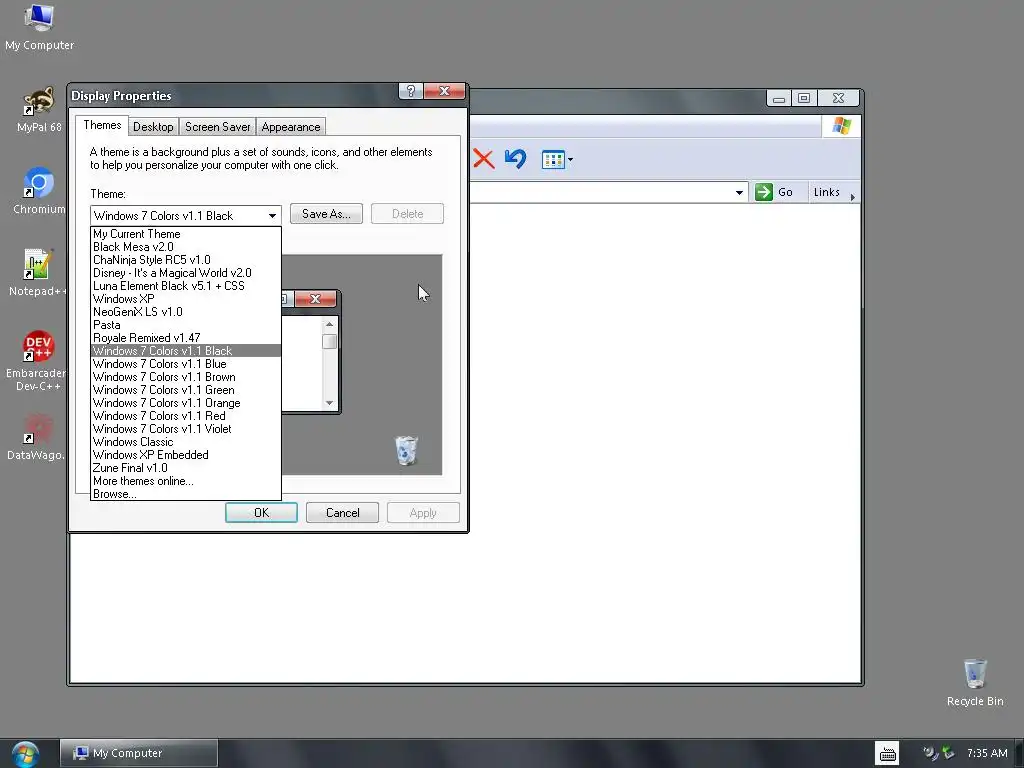Select the Recycle Bin desktop icon
Viewport: 1024px width, 768px height.
(x=974, y=682)
